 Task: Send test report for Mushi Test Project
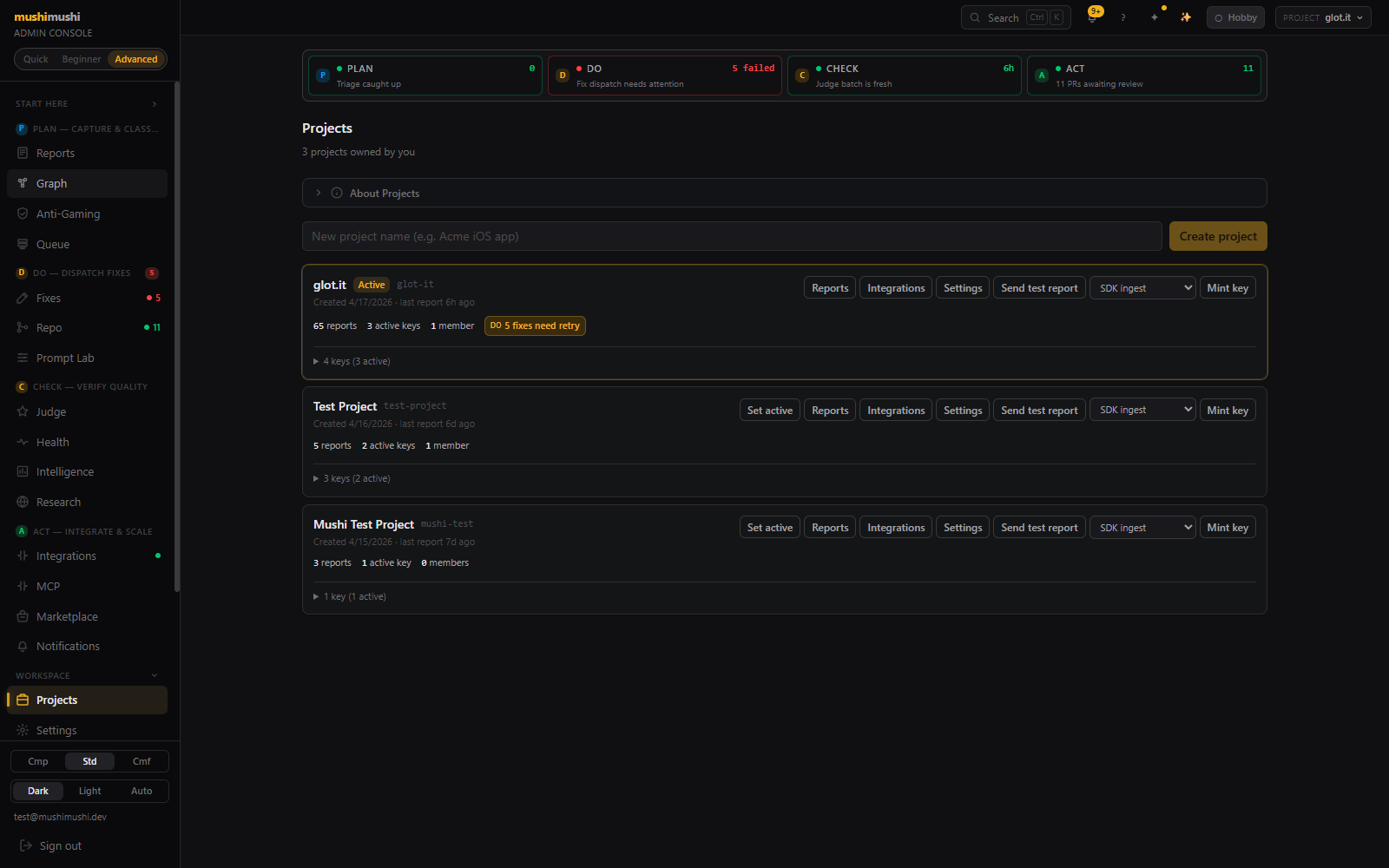coord(1039,528)
